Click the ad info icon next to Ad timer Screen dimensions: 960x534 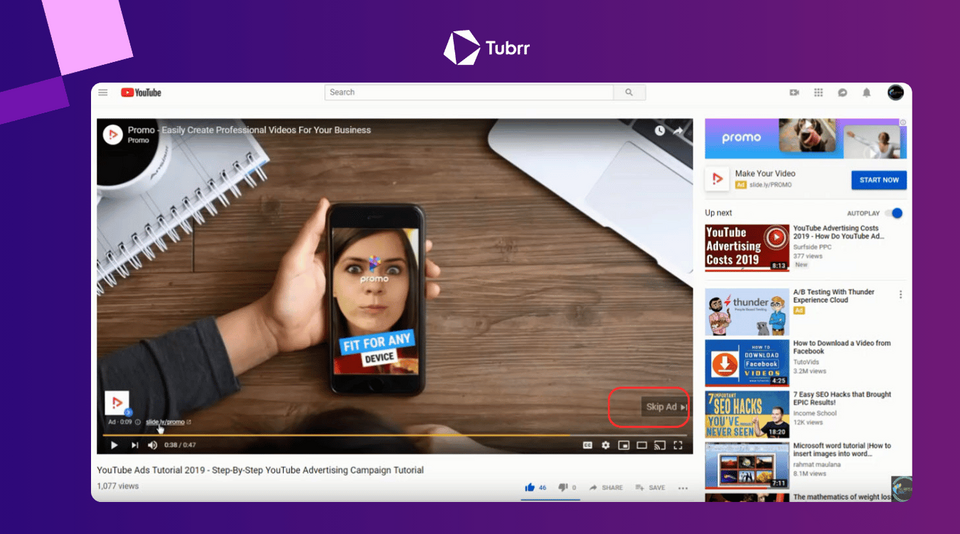coord(138,422)
